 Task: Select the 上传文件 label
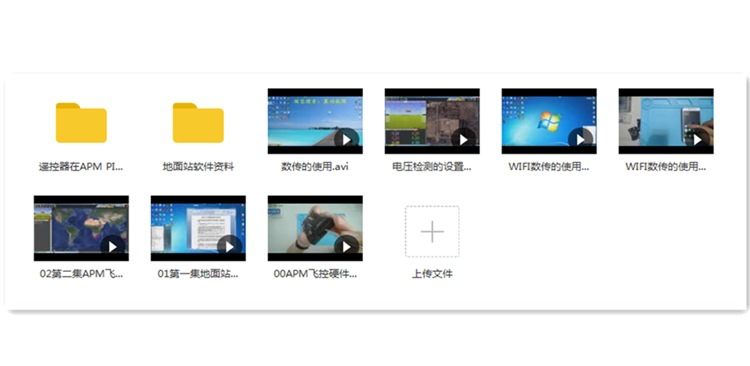click(x=432, y=274)
